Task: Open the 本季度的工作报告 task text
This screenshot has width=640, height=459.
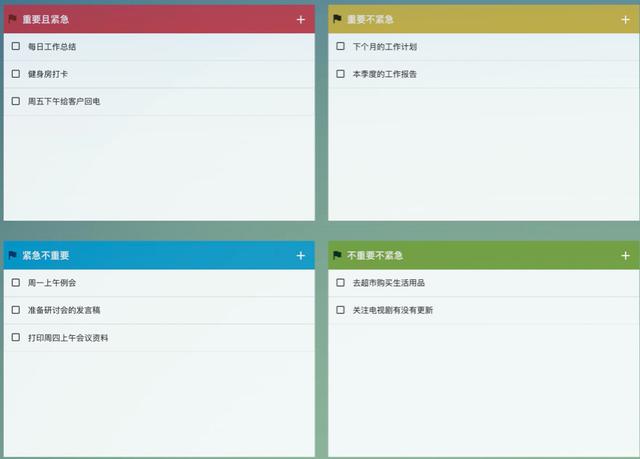Action: click(385, 74)
